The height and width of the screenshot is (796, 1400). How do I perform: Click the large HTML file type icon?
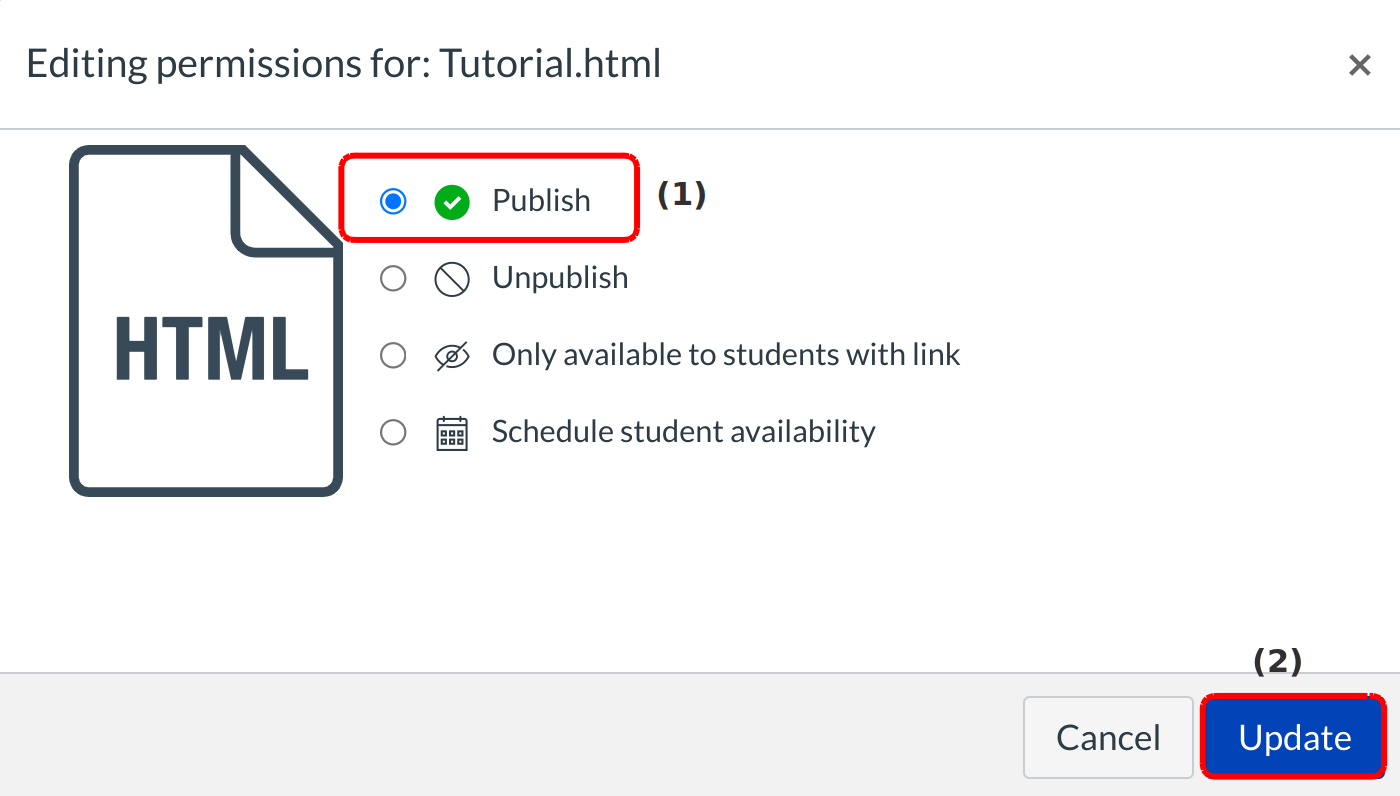pyautogui.click(x=207, y=320)
